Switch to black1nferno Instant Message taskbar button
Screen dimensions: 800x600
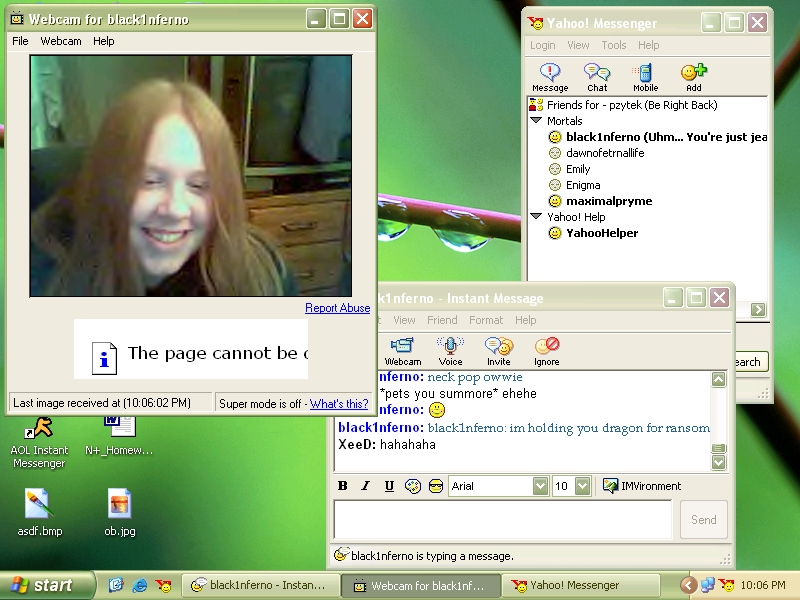point(260,585)
